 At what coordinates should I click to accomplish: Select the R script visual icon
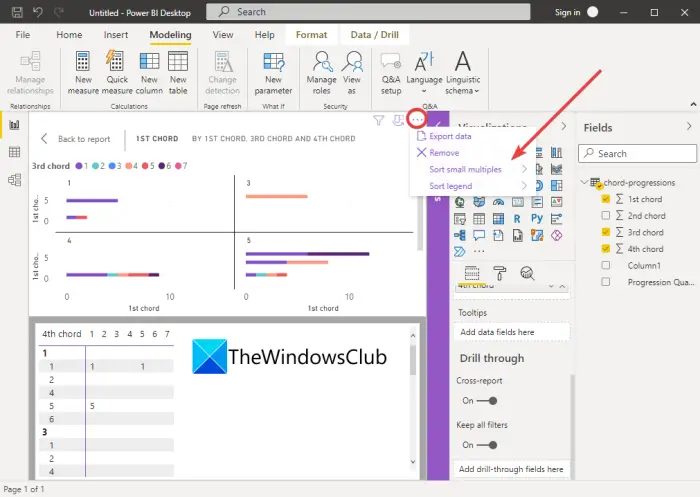pos(517,219)
